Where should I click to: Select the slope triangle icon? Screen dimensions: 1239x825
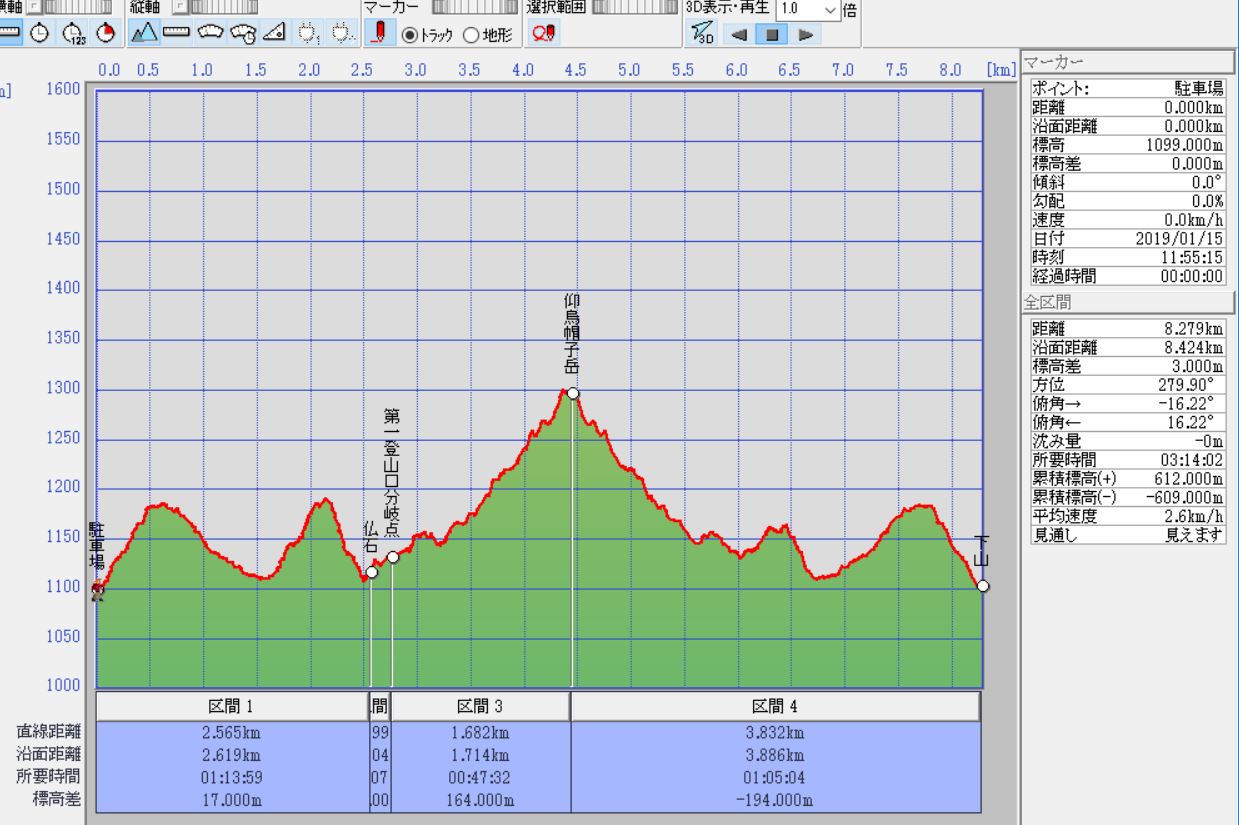(x=275, y=32)
